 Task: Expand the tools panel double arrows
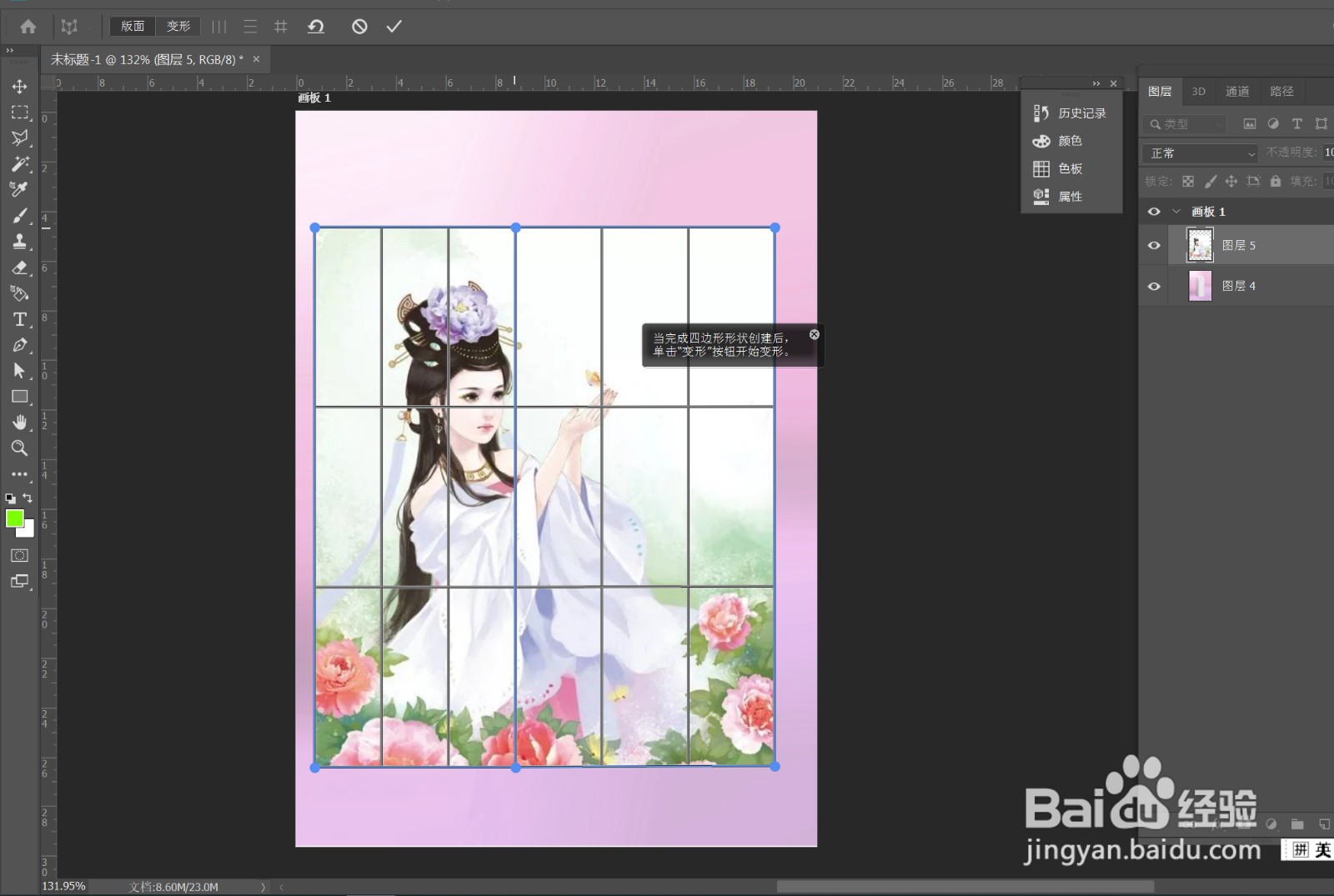pyautogui.click(x=10, y=51)
